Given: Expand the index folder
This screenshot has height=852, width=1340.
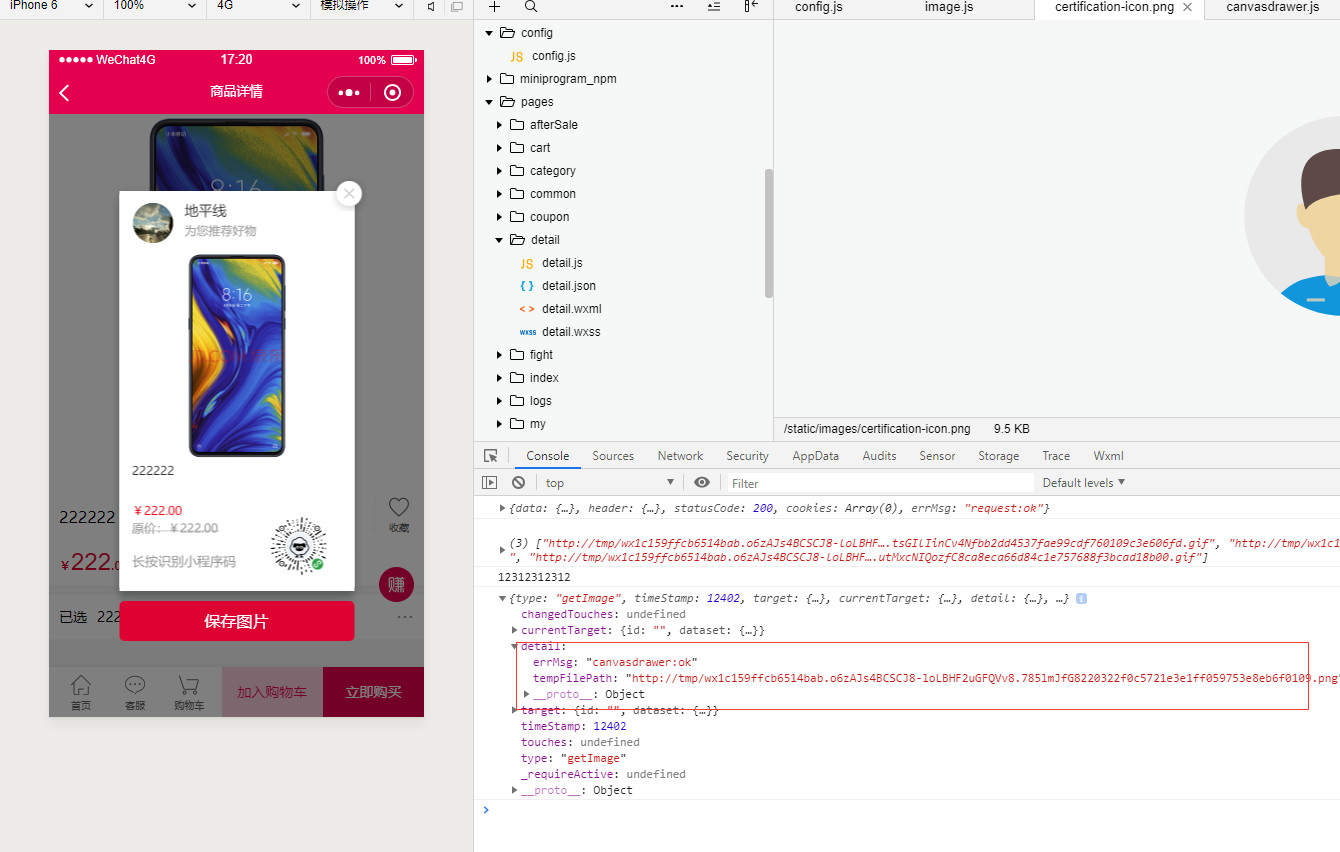Looking at the screenshot, I should (500, 378).
